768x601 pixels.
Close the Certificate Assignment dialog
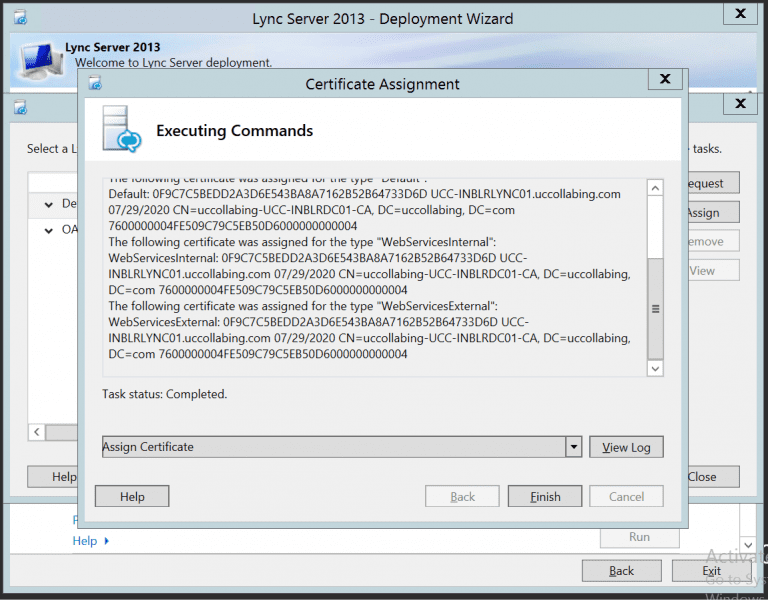click(x=664, y=79)
